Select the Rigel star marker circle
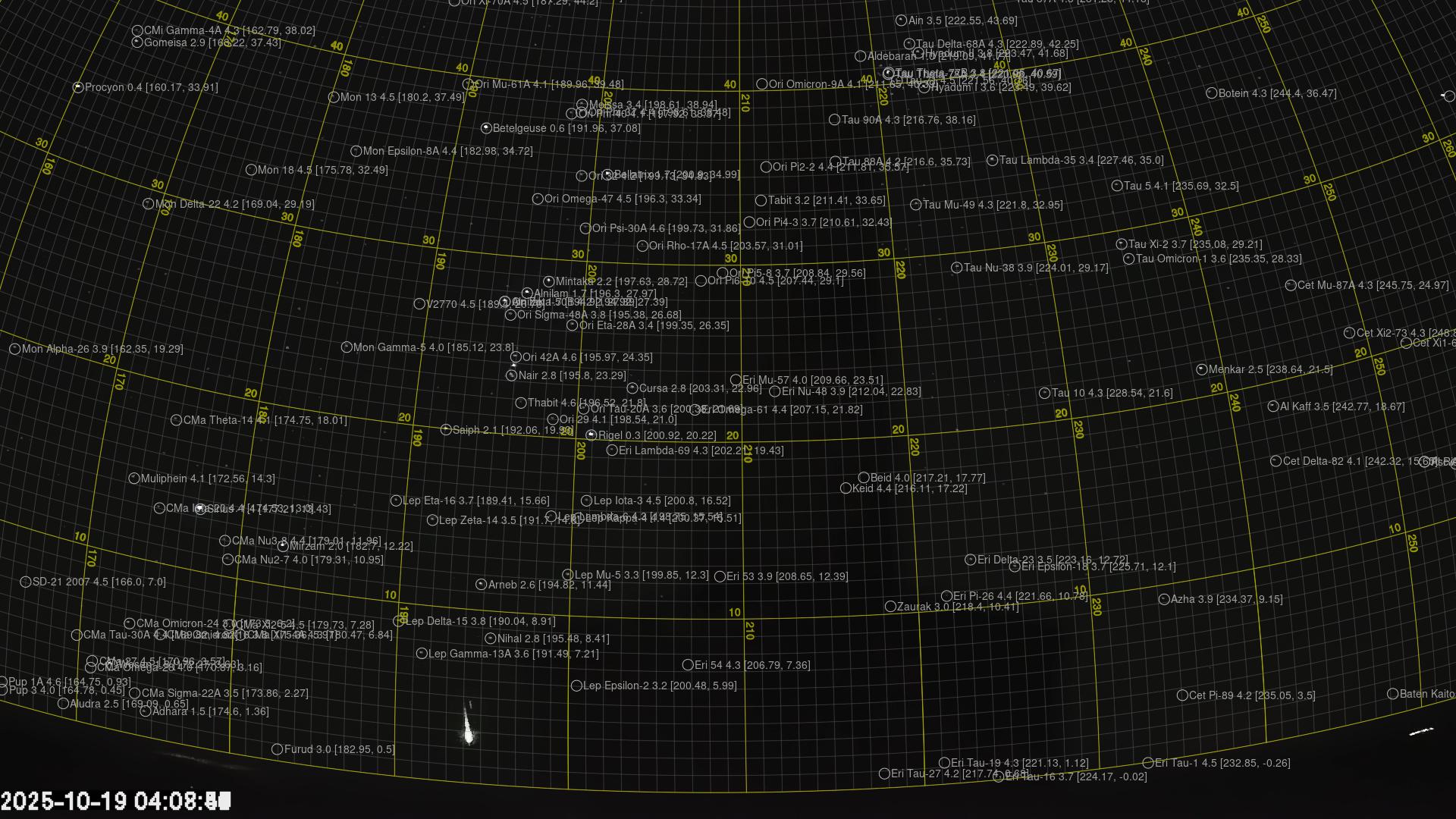Viewport: 1456px width, 819px height. point(591,435)
